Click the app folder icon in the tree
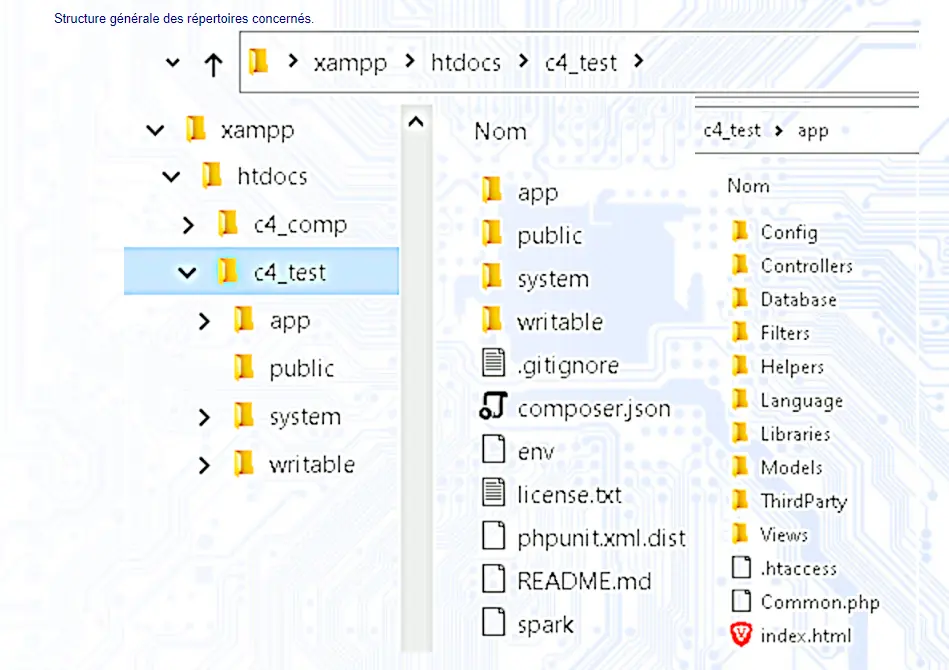 244,320
